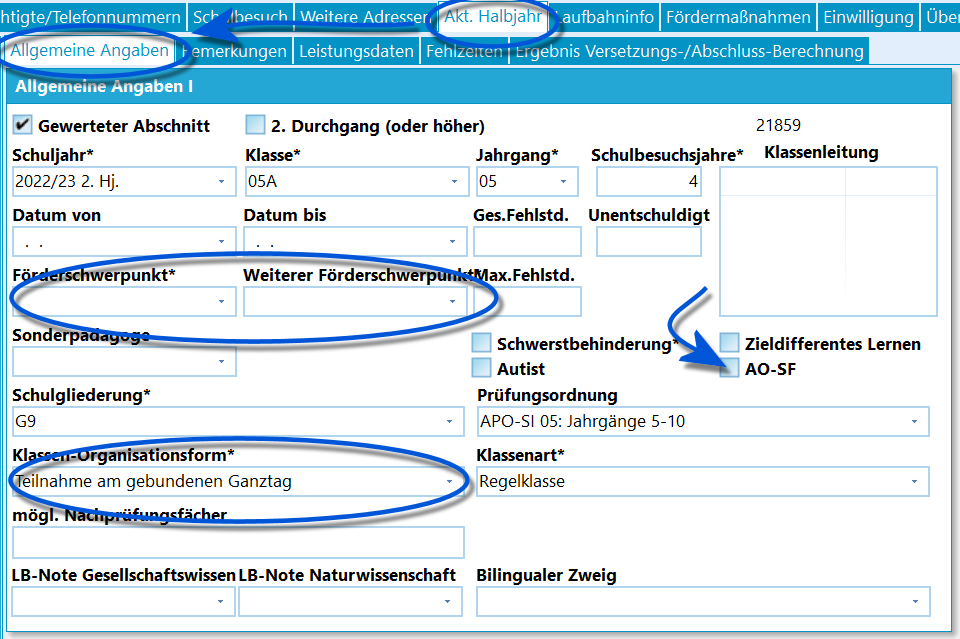
Task: Expand the Förderschwerpunkt dropdown
Action: pyautogui.click(x=124, y=302)
